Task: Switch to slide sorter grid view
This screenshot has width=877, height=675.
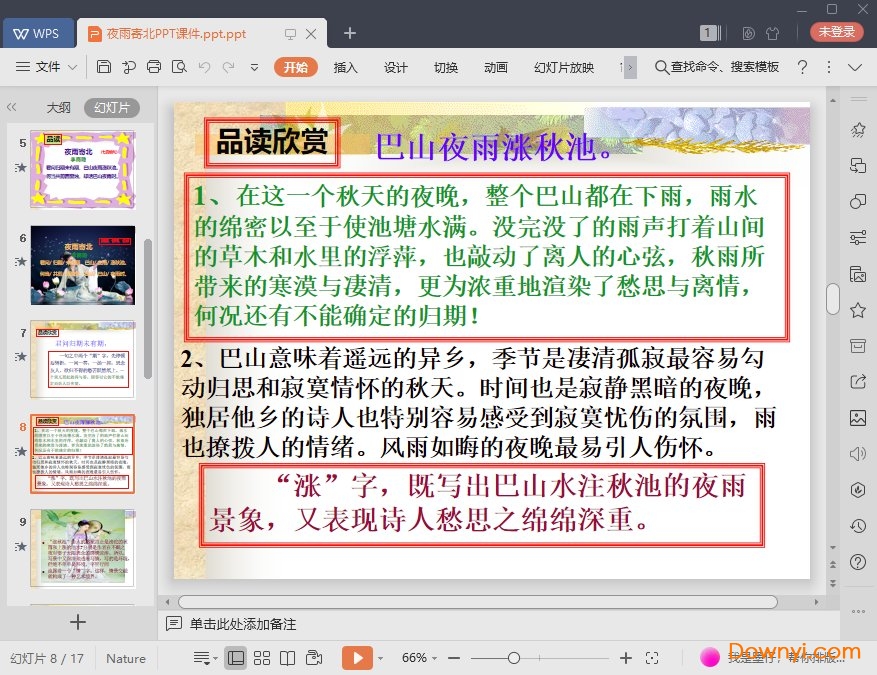Action: pos(262,658)
